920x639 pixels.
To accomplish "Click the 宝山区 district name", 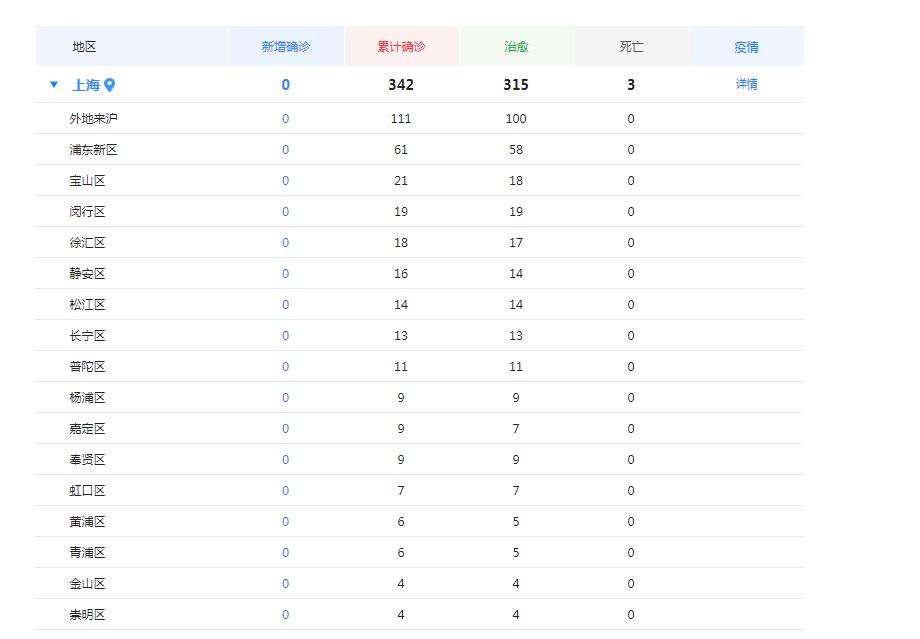I will pos(87,181).
